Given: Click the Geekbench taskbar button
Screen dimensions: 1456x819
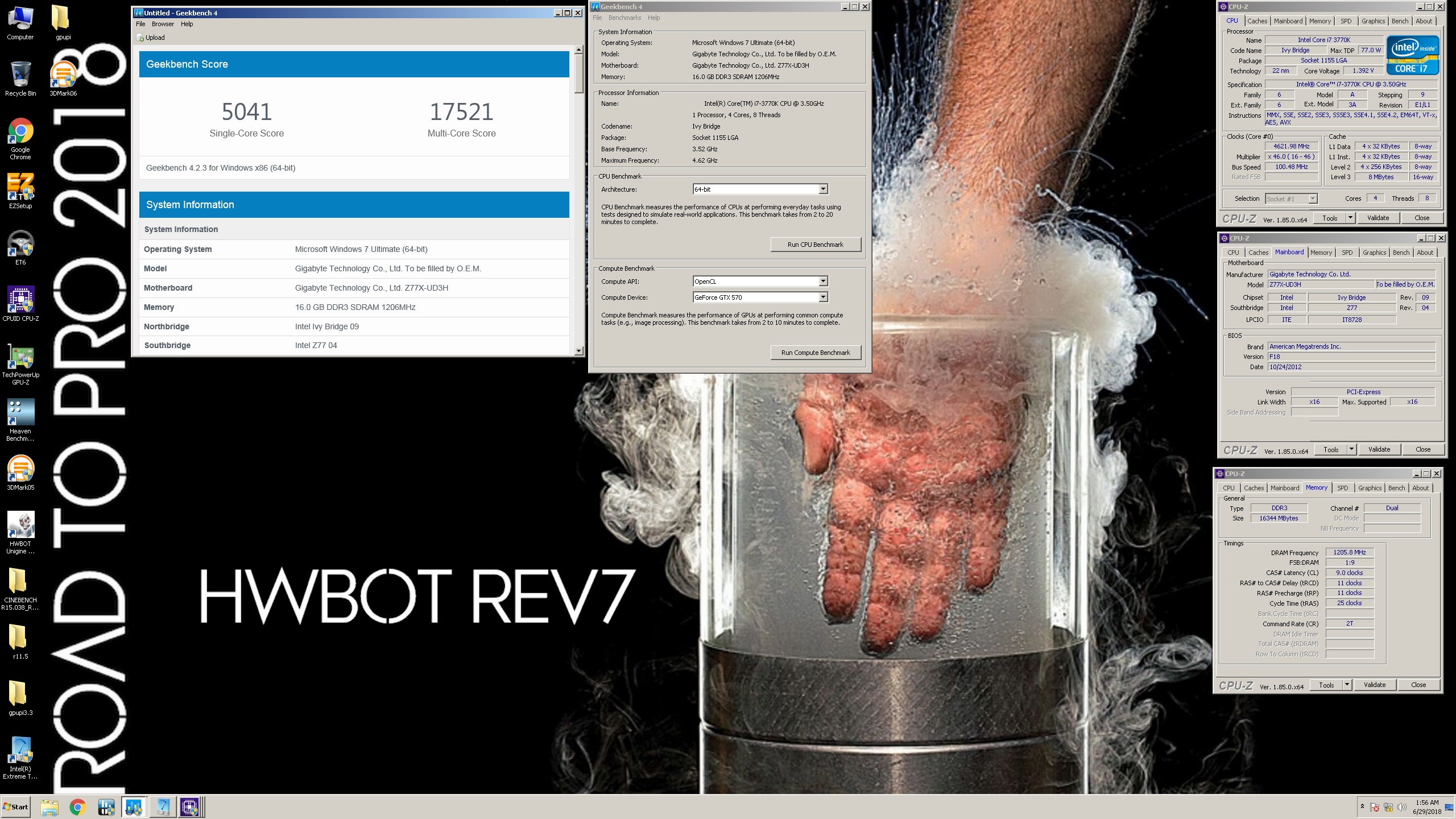Looking at the screenshot, I should click(134, 807).
